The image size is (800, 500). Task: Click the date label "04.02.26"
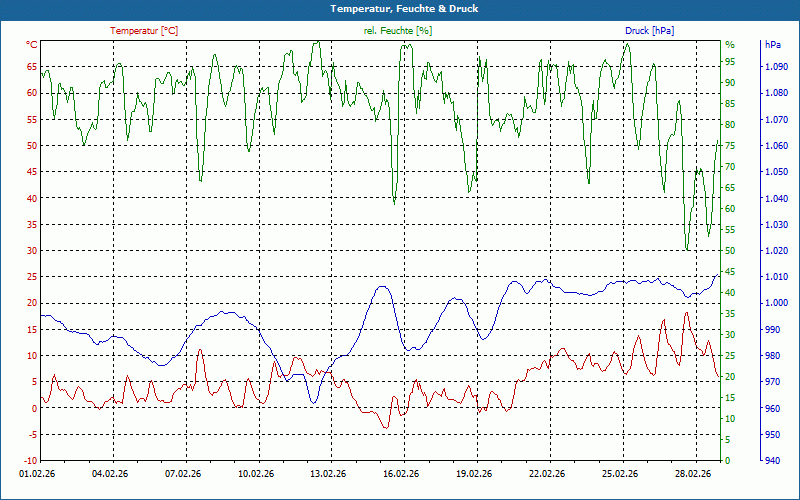pos(110,474)
